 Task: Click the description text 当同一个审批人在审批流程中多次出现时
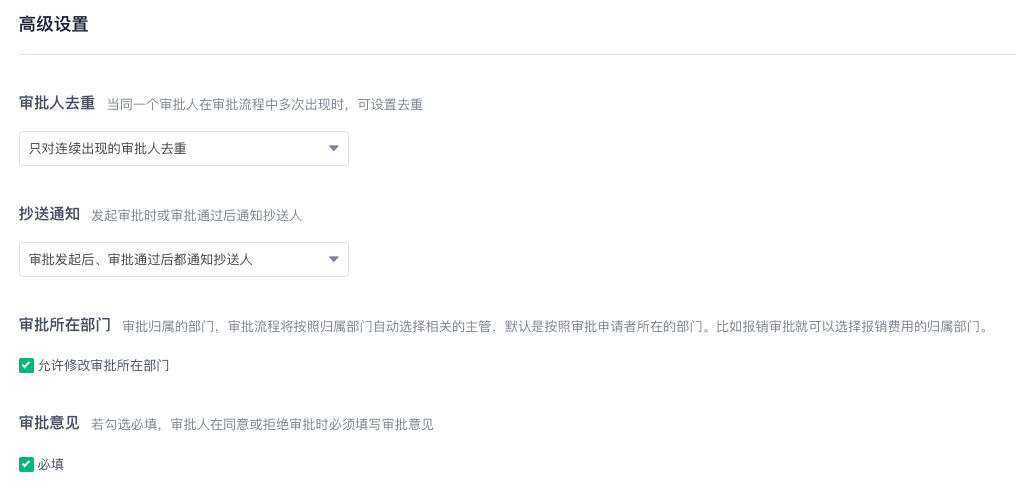224,104
